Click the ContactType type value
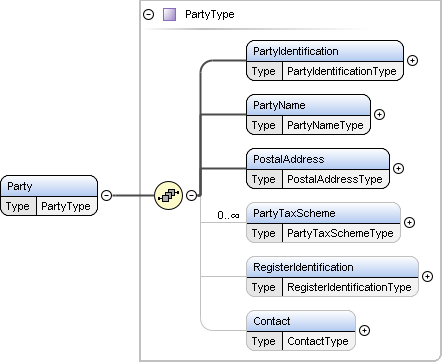443x363 pixels. pyautogui.click(x=318, y=341)
